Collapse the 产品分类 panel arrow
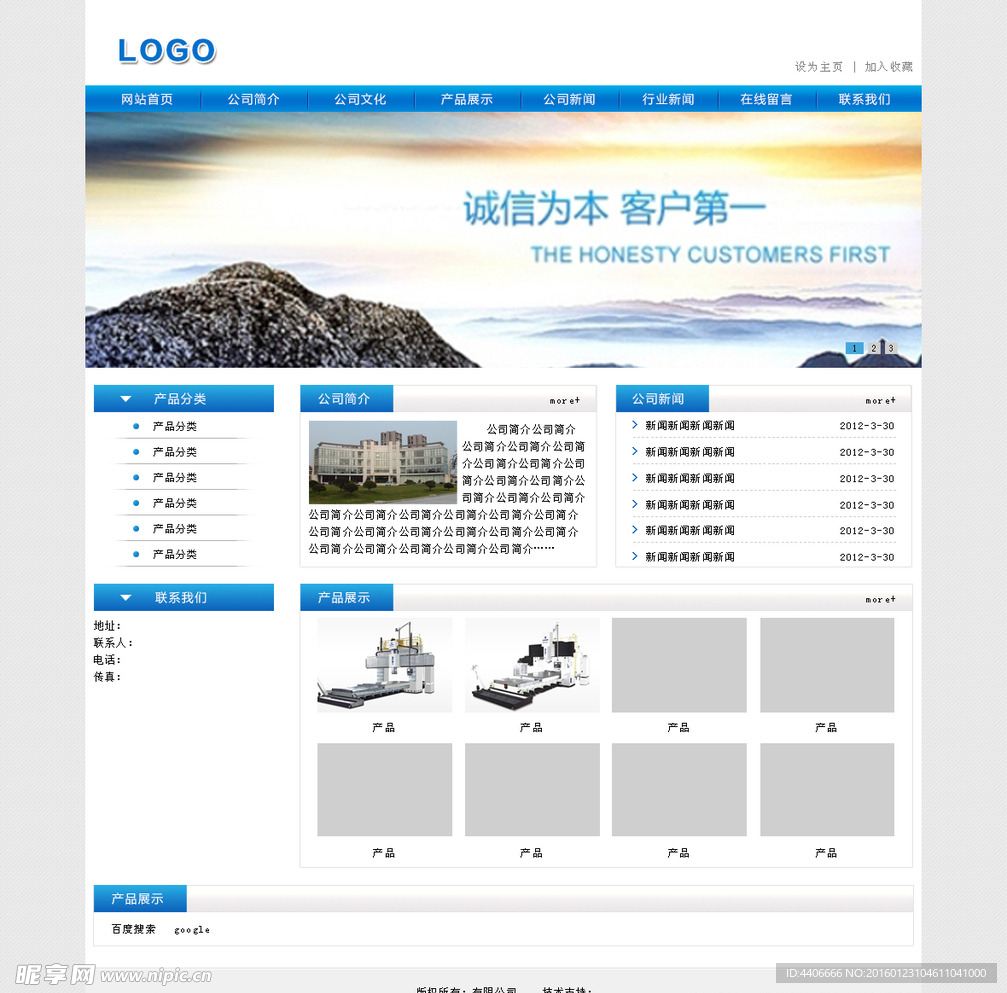The height and width of the screenshot is (993, 1007). tap(126, 399)
